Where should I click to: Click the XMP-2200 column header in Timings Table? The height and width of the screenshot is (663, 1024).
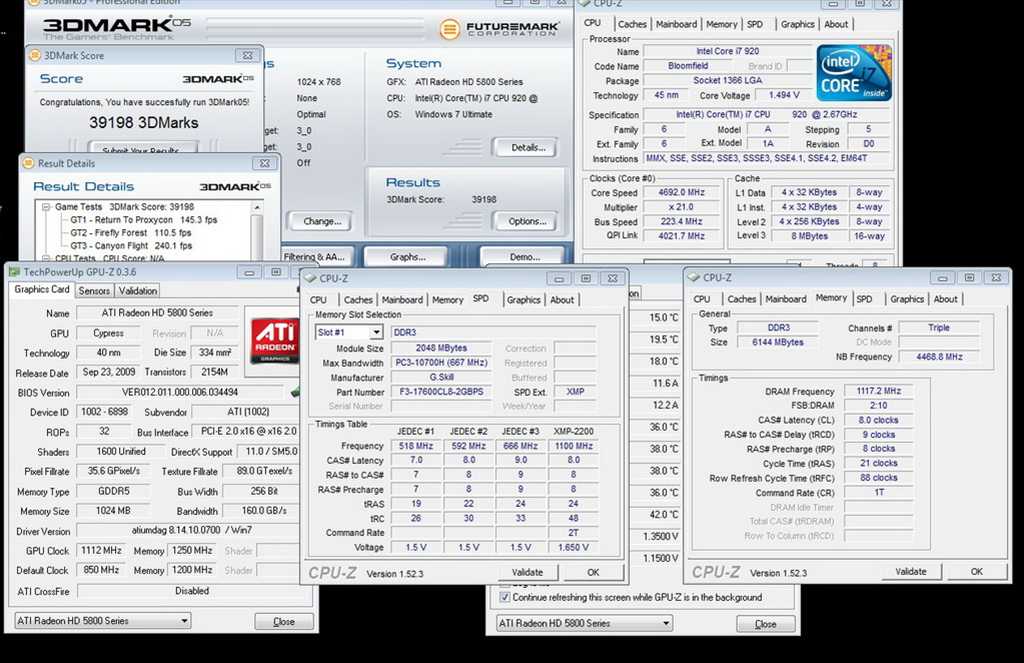click(573, 431)
